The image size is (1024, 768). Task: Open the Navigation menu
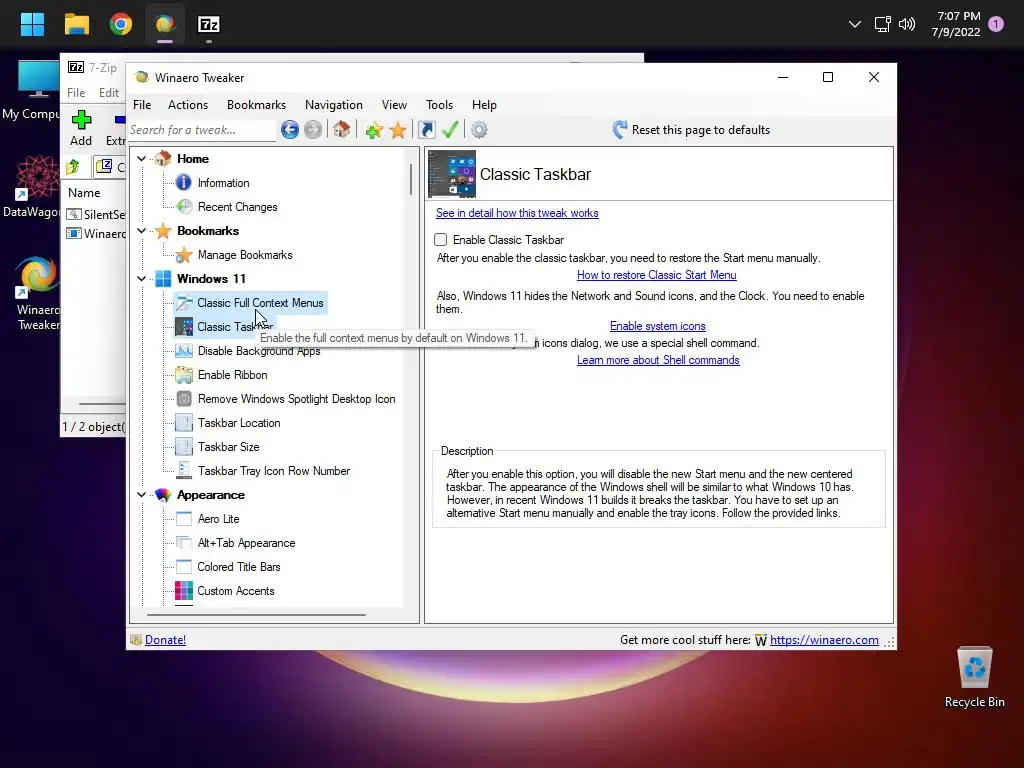[334, 104]
